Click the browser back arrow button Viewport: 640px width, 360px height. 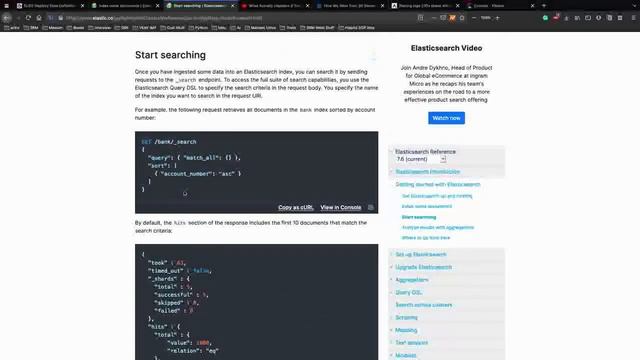(7, 18)
